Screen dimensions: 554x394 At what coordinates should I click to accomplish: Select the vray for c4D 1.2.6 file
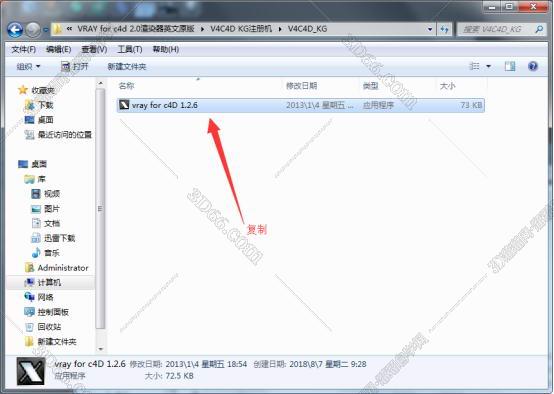[x=301, y=105]
